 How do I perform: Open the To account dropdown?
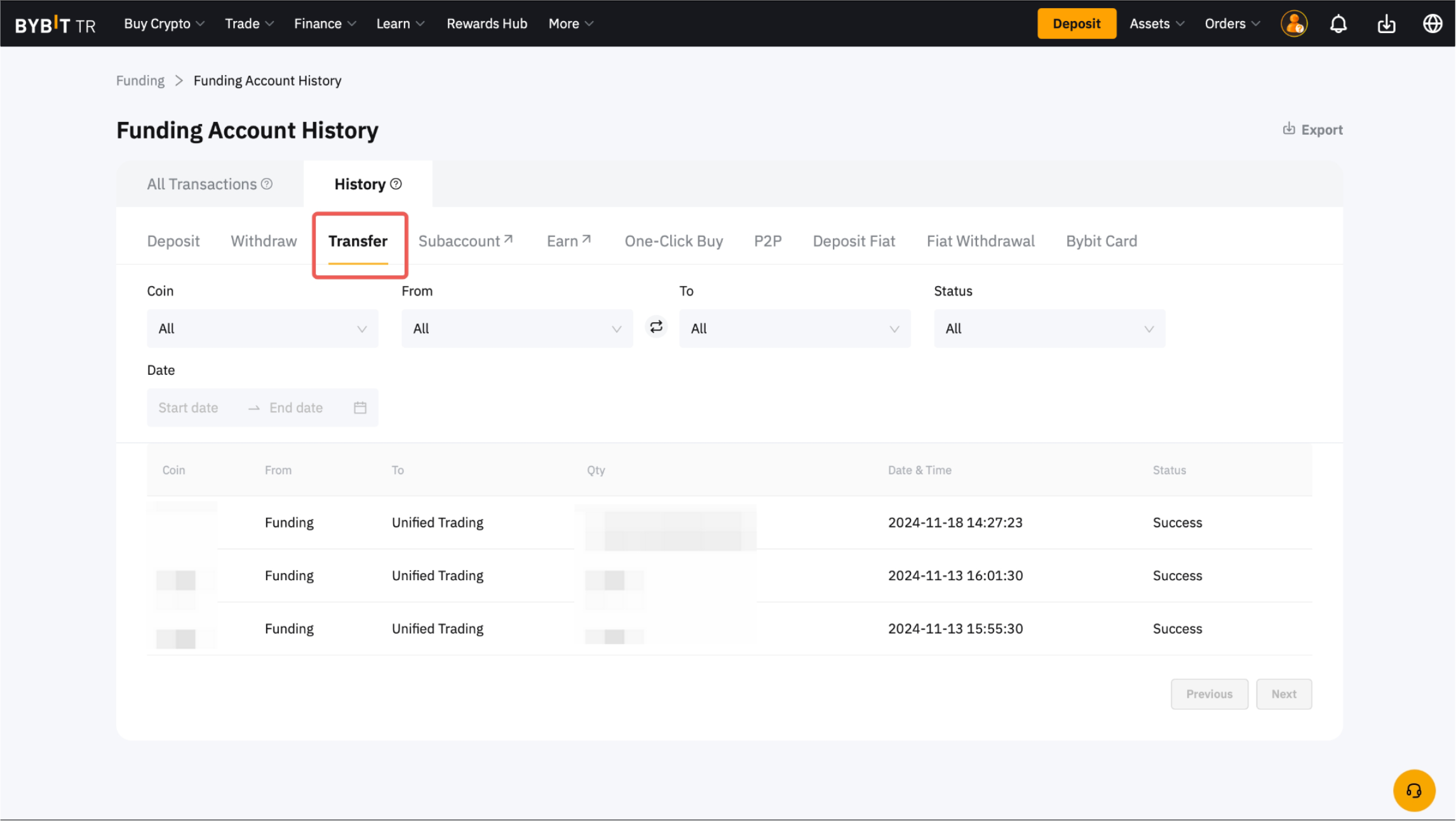794,329
